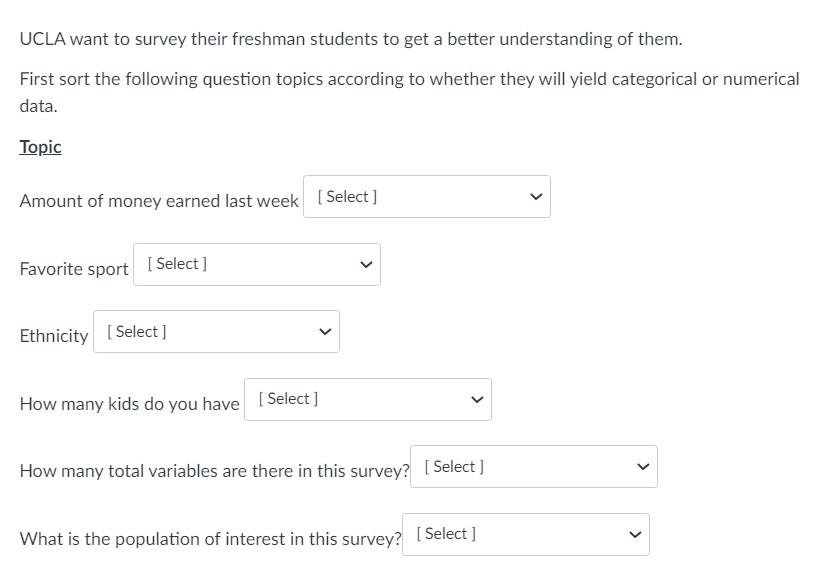Click chevron arrow on kids dropdown
825x586 pixels.
pos(477,400)
